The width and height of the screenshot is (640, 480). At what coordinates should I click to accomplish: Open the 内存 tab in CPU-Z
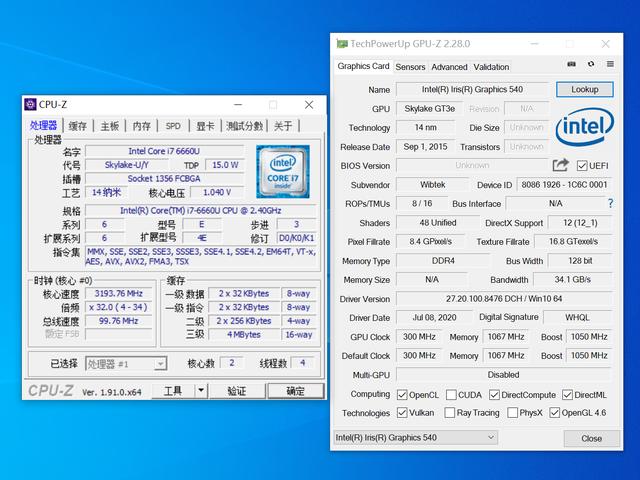[x=141, y=126]
